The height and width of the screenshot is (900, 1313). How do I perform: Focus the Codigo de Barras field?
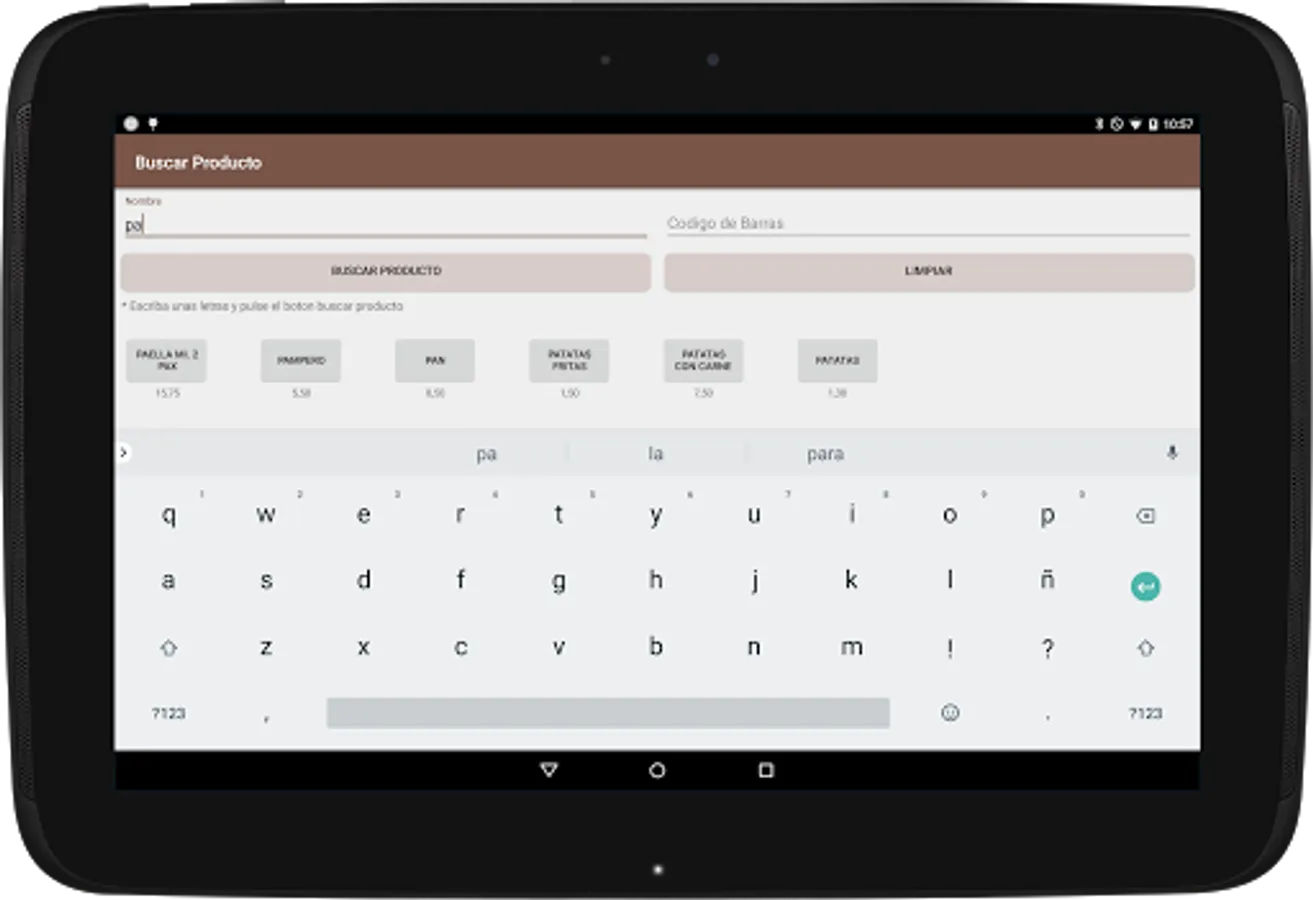928,224
